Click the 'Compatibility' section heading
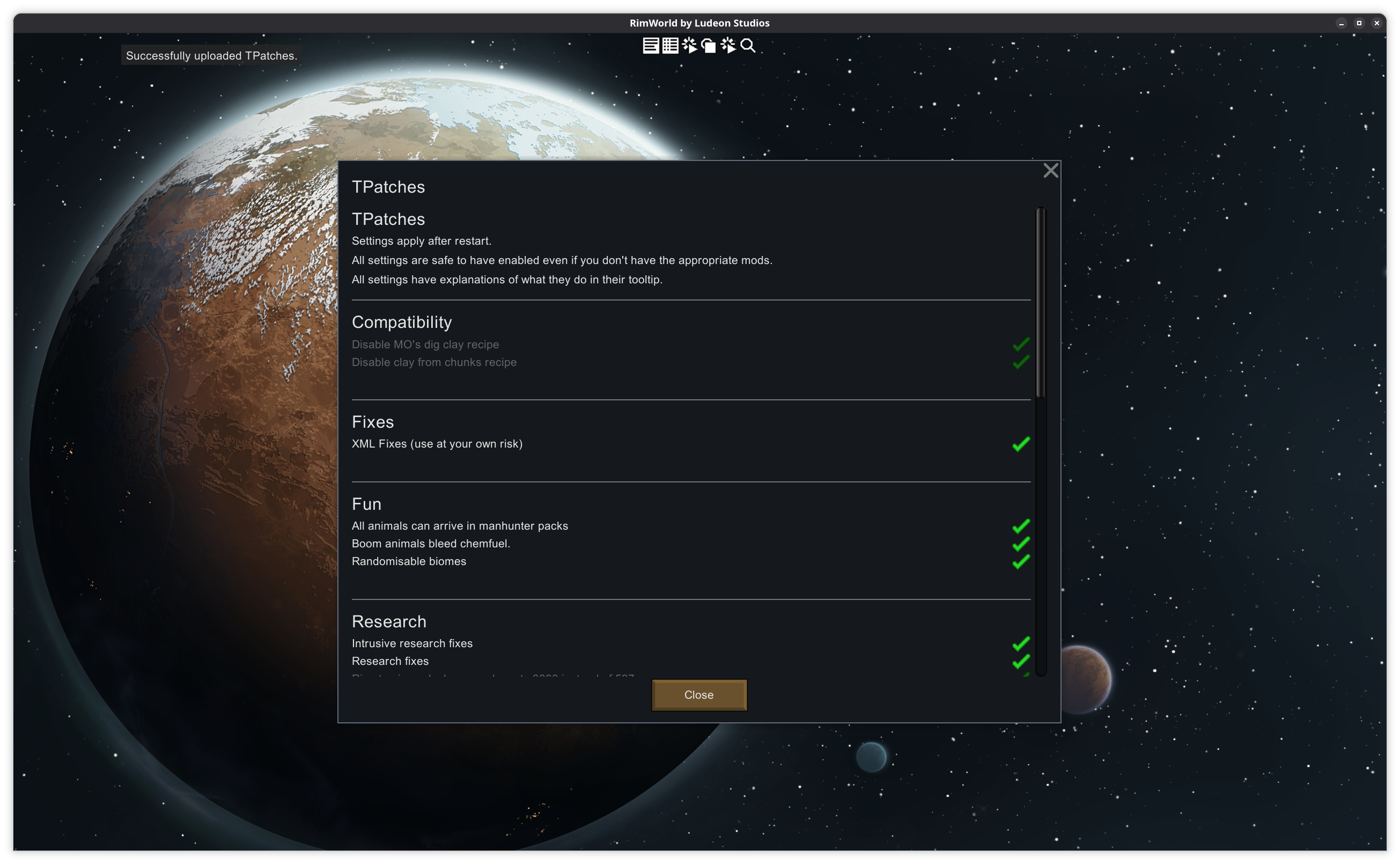 pos(402,321)
